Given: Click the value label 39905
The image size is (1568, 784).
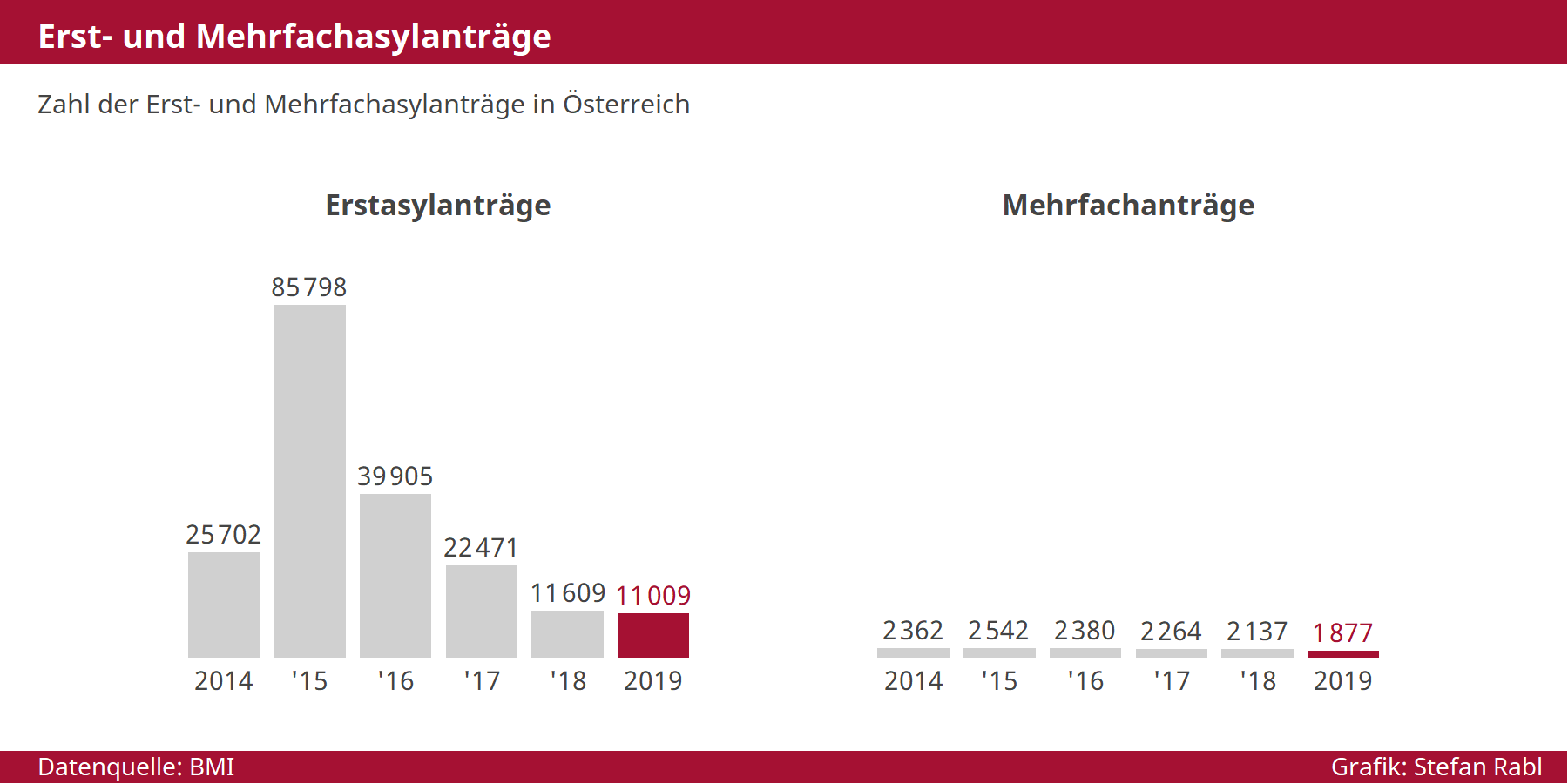Looking at the screenshot, I should [x=395, y=476].
